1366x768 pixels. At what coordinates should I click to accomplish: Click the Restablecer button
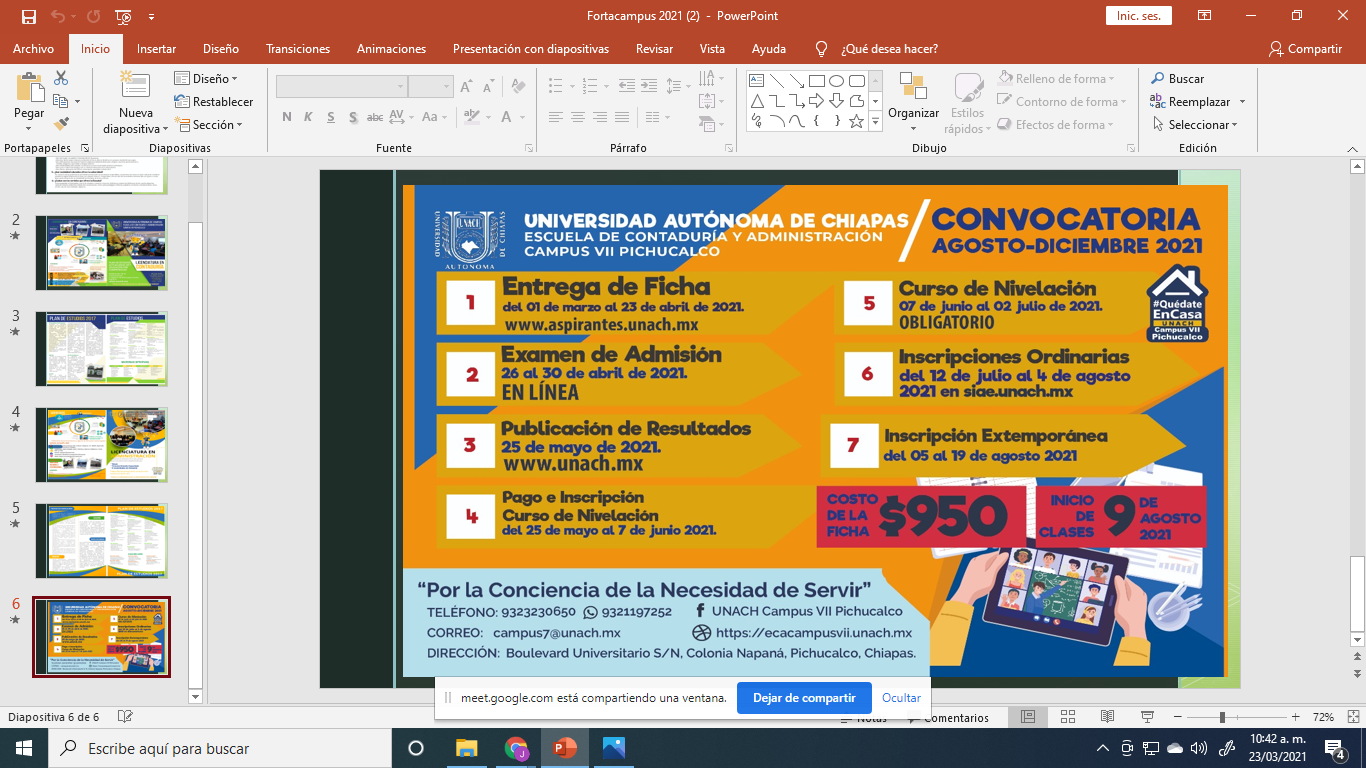pyautogui.click(x=213, y=102)
